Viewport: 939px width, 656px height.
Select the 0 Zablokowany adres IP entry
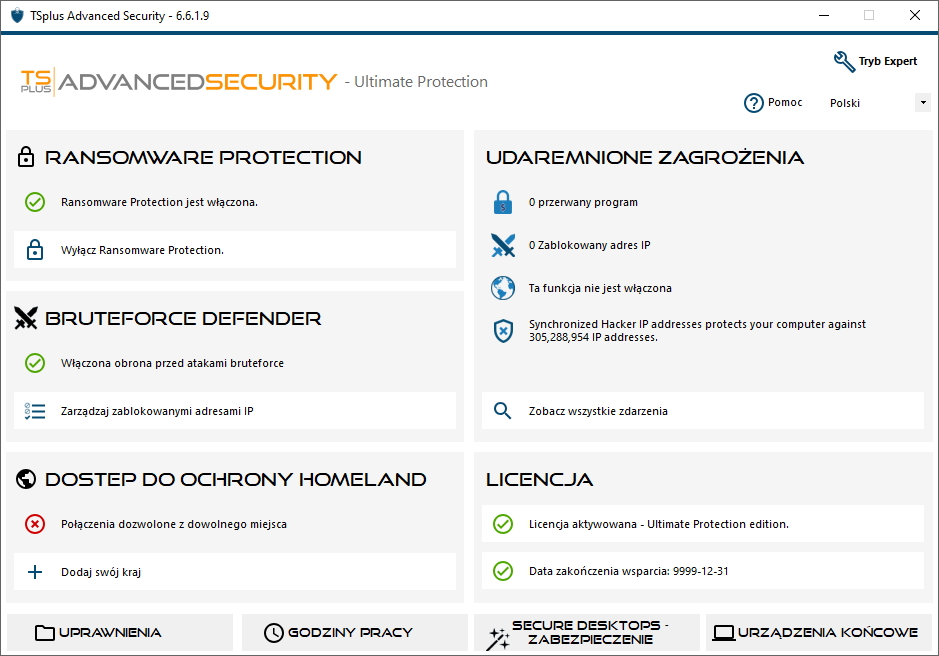coord(589,245)
